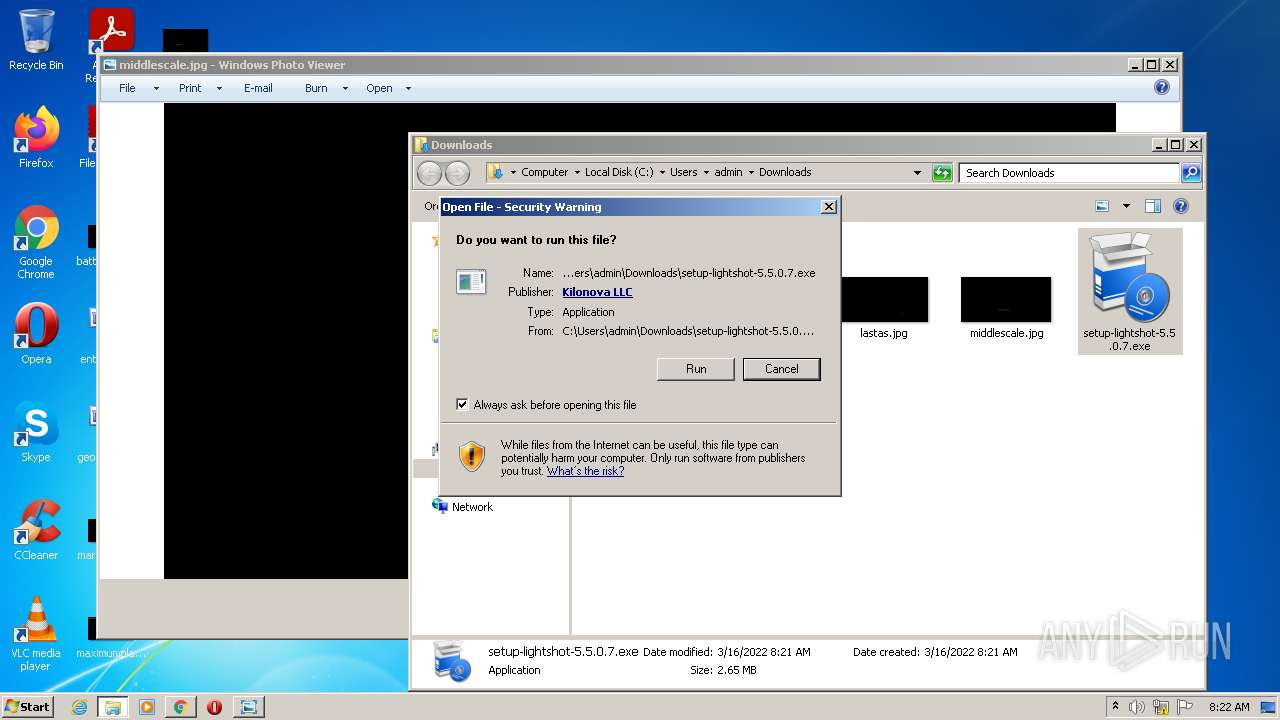
Task: Open Kilonova LLC publisher link
Action: pos(597,292)
